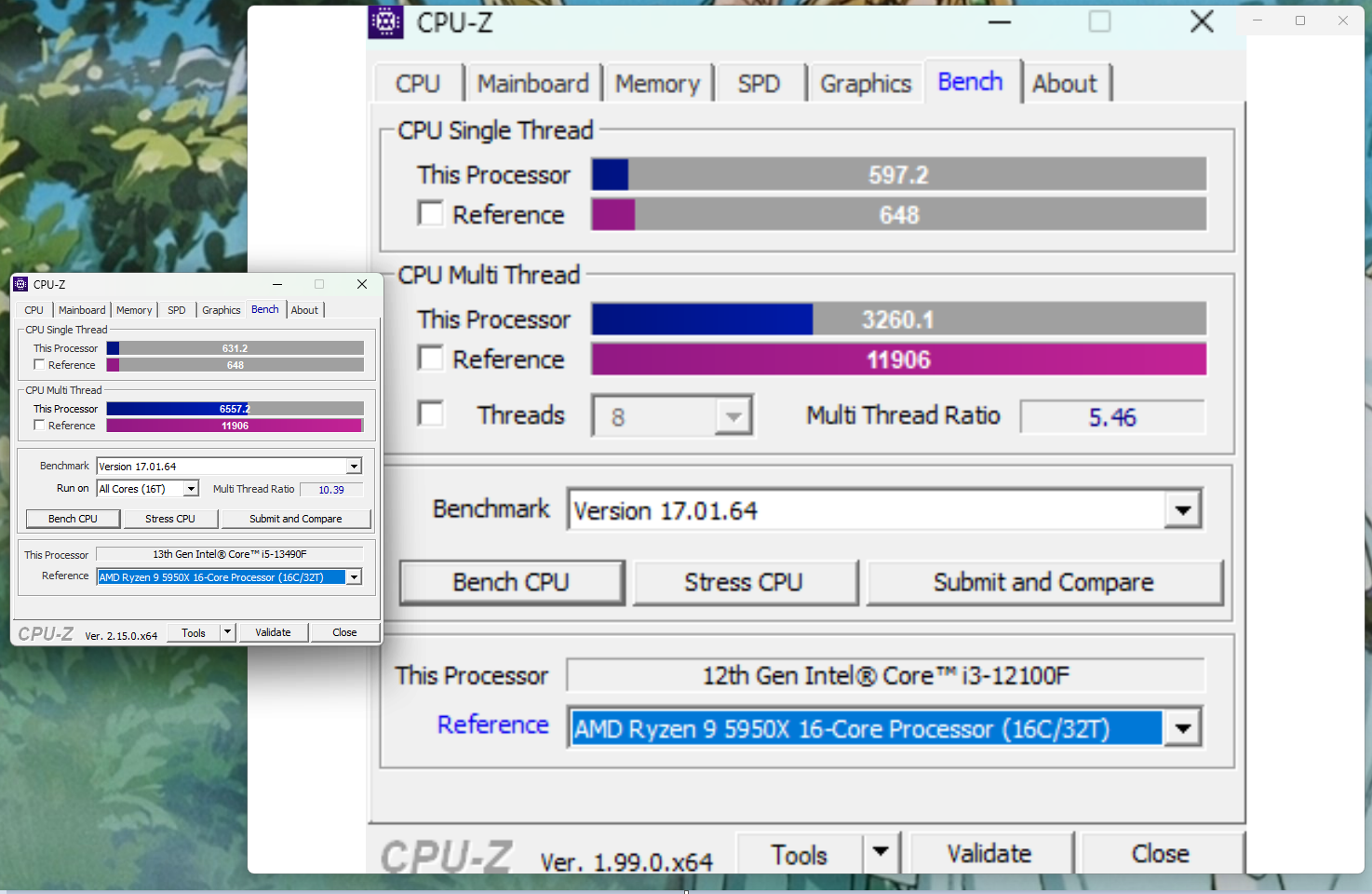Open the SPD tab in large CPU-Z window
1372x894 pixels.
coord(760,84)
